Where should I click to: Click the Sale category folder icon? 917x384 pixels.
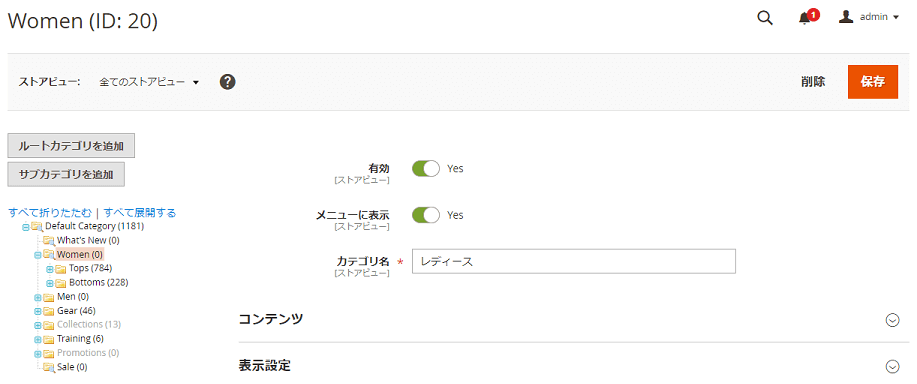pos(49,367)
